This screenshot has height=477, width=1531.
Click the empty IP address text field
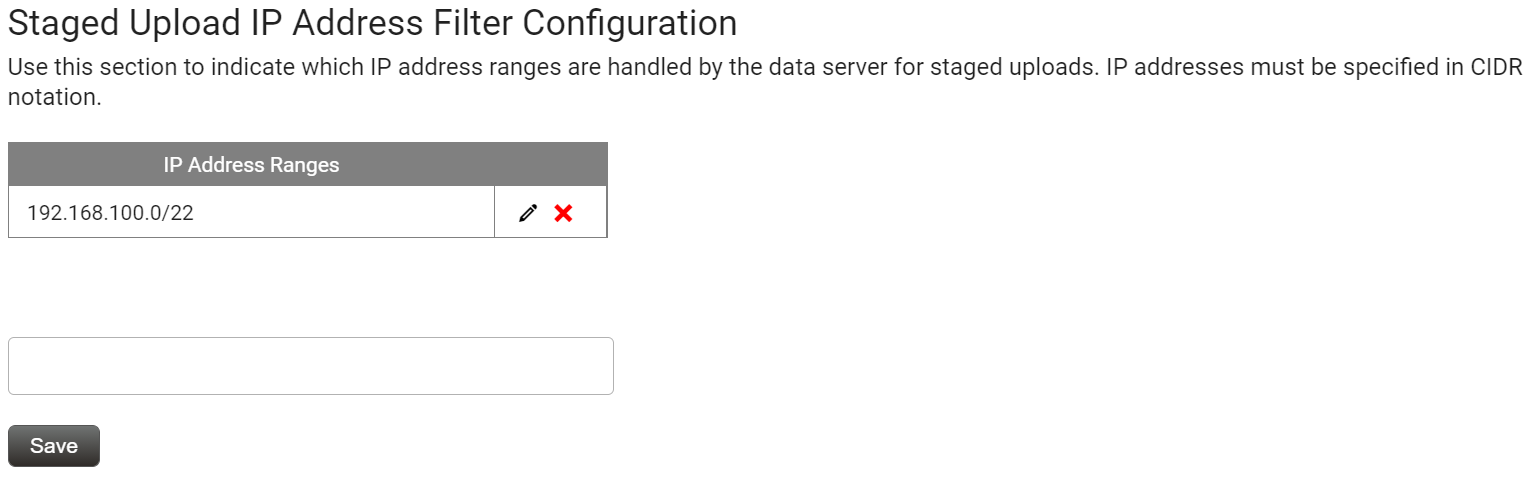coord(310,366)
